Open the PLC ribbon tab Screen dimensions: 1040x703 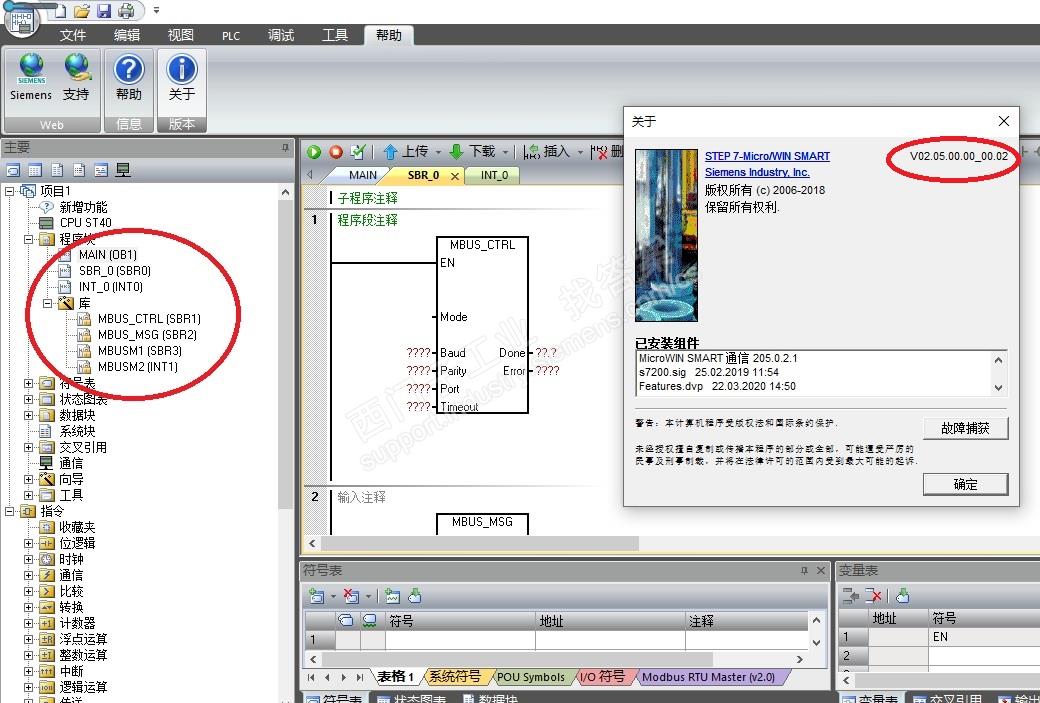tap(231, 36)
